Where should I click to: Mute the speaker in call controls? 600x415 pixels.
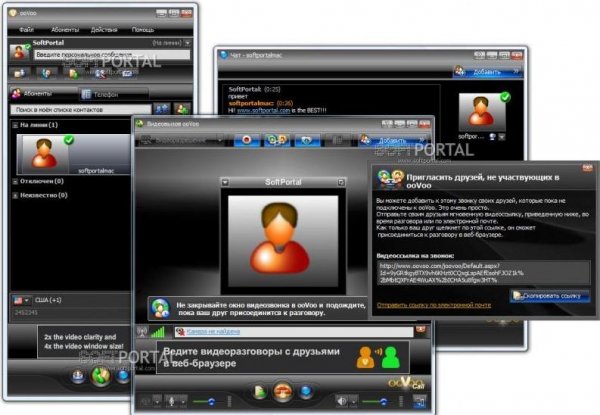(x=341, y=401)
